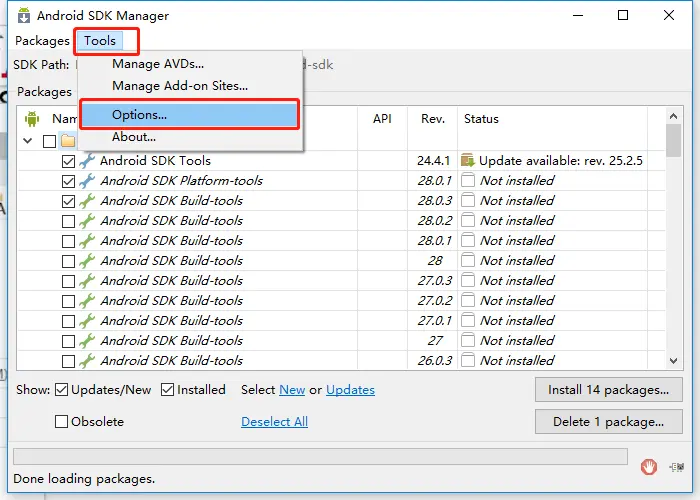The height and width of the screenshot is (500, 700).
Task: Click Install 14 packages... button
Action: pos(608,390)
